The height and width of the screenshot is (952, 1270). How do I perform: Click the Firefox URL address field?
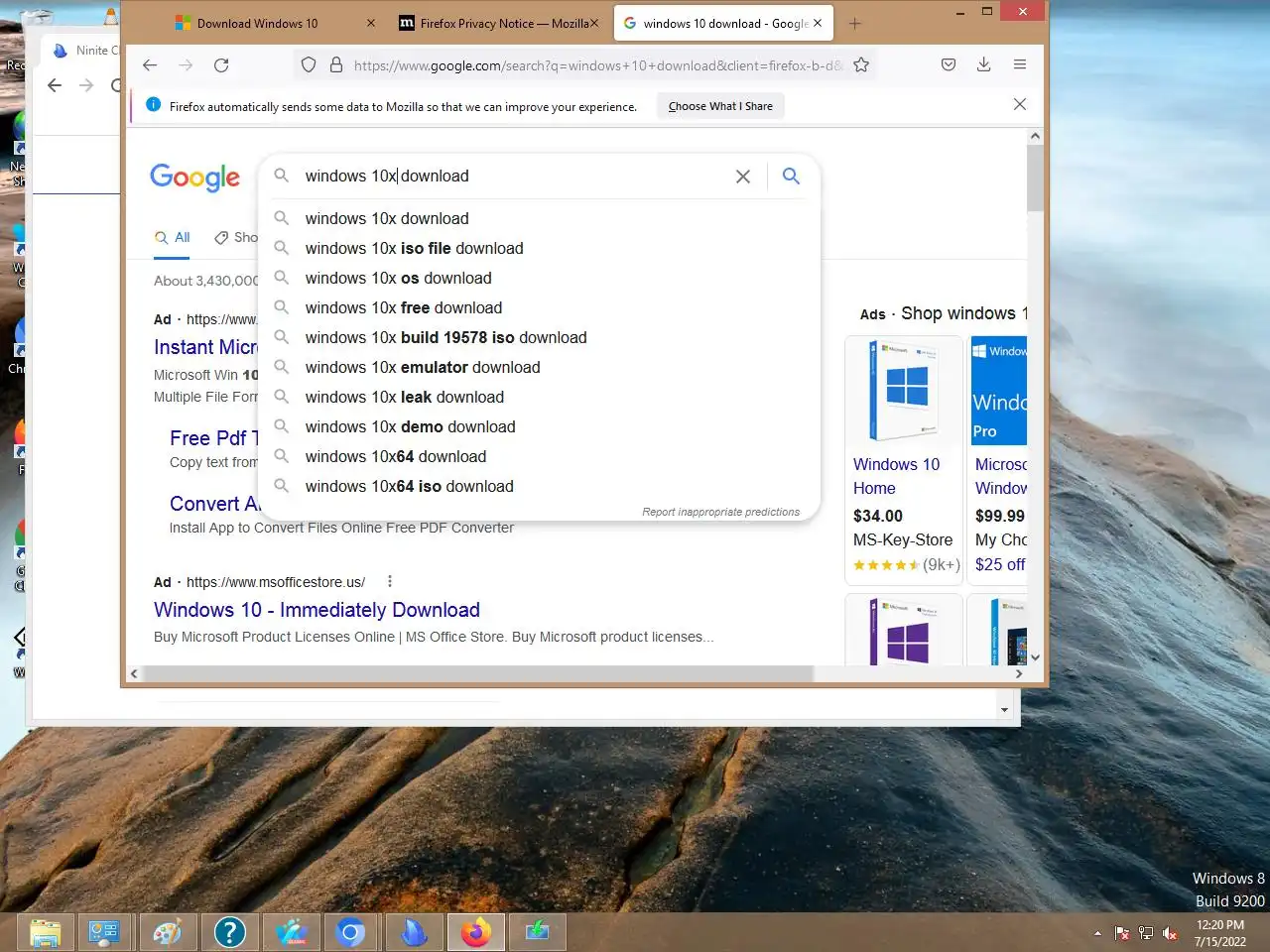598,65
